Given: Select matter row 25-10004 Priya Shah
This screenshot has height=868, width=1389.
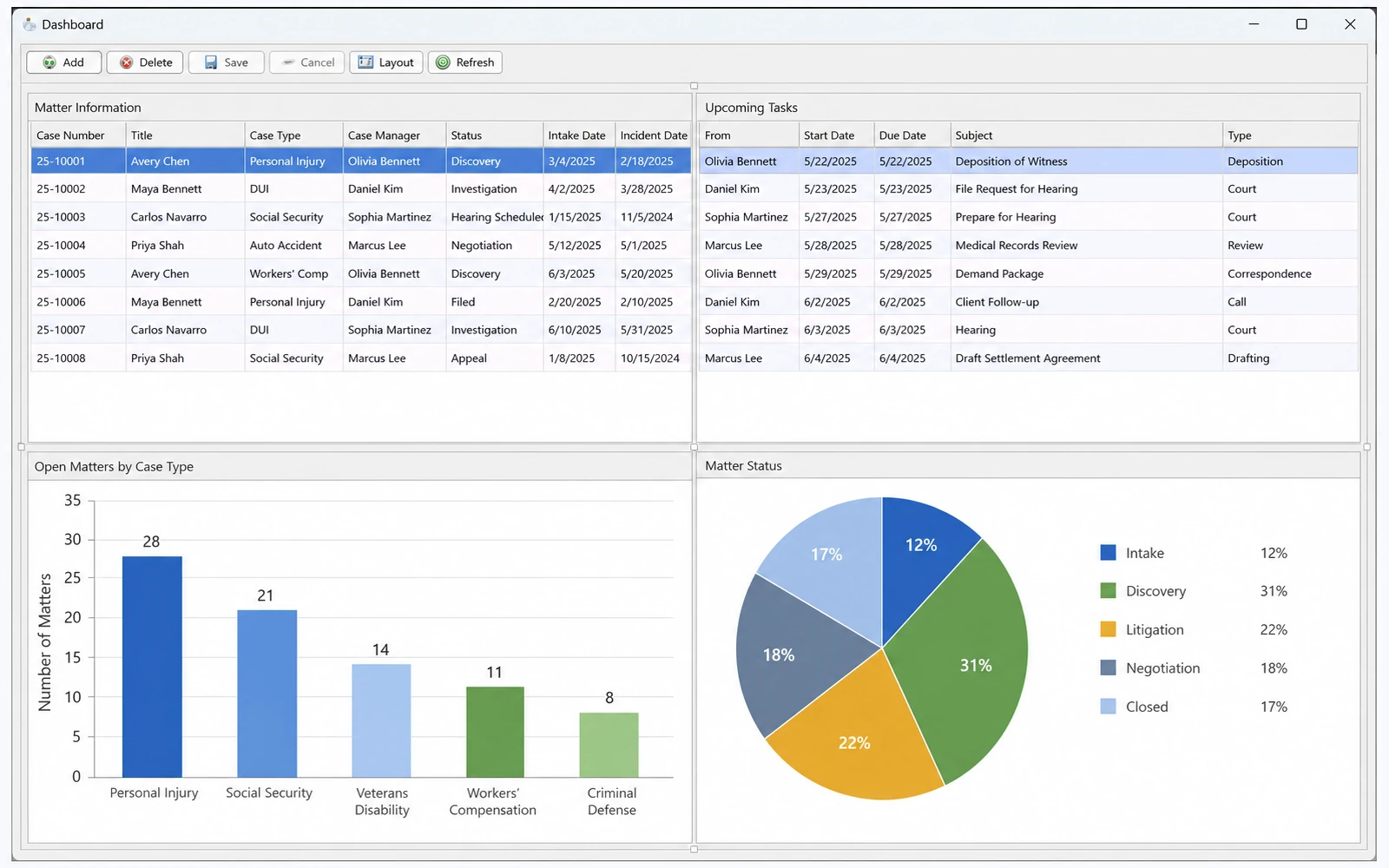Looking at the screenshot, I should [x=361, y=246].
